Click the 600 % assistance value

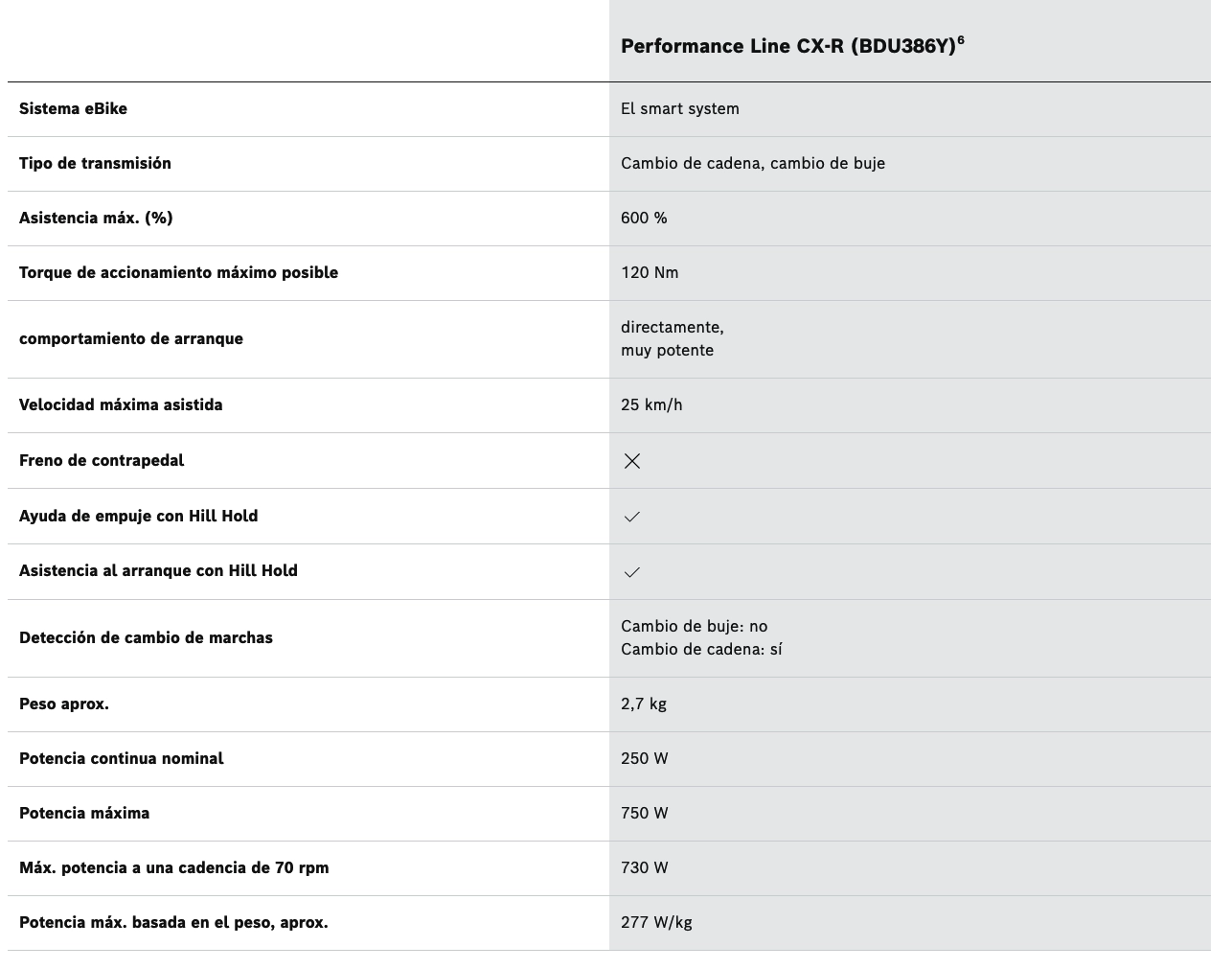click(x=644, y=218)
